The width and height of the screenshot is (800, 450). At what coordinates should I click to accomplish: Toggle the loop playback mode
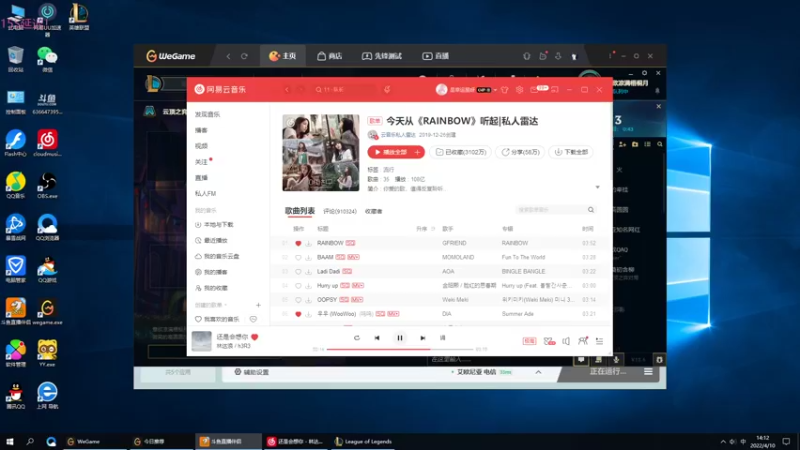pyautogui.click(x=357, y=338)
